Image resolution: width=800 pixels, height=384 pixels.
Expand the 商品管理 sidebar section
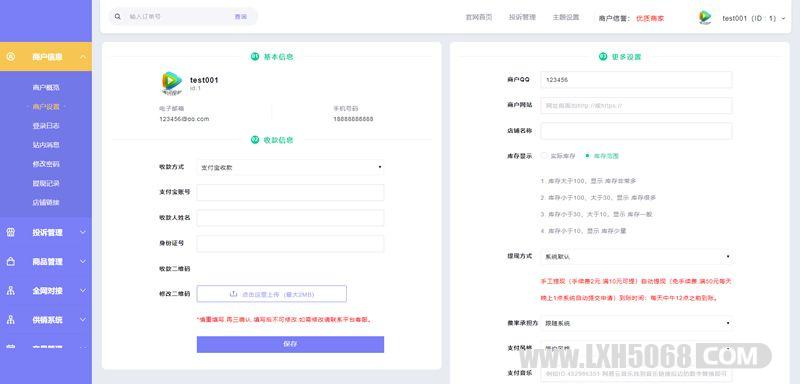click(83, 262)
